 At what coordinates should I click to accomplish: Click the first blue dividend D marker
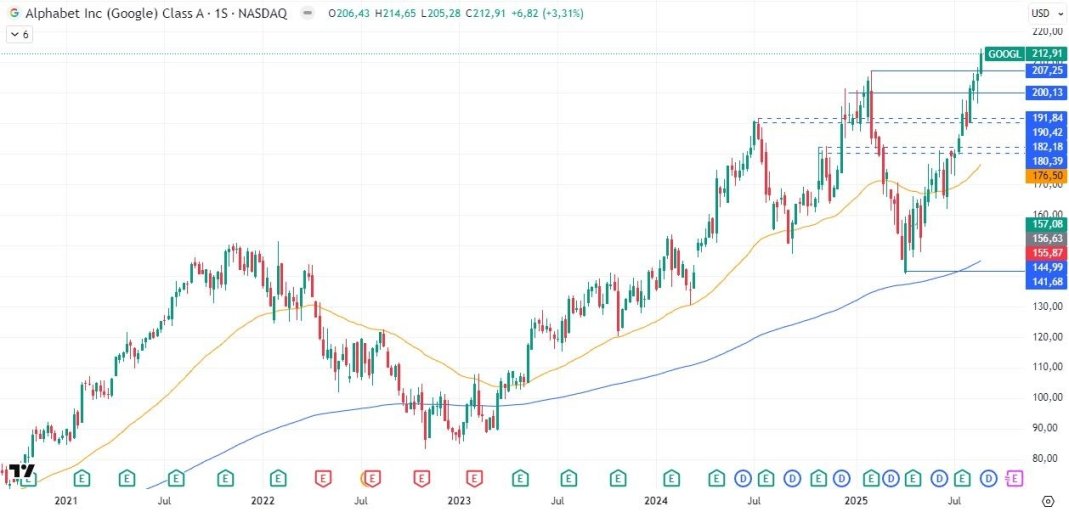[x=742, y=479]
